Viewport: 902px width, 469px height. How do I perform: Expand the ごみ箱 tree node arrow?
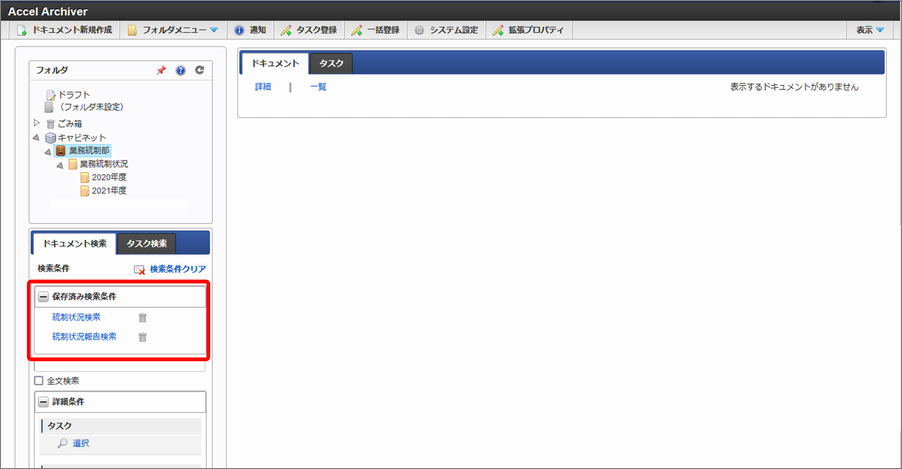click(37, 123)
